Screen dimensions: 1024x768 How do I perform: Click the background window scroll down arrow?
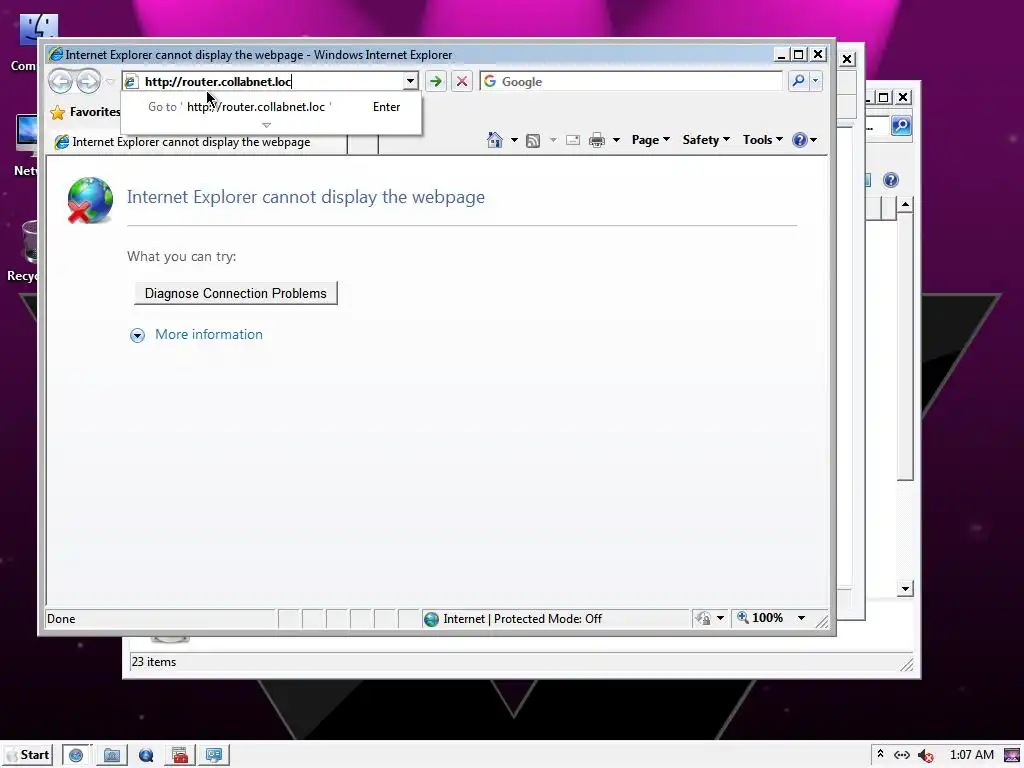click(x=905, y=588)
